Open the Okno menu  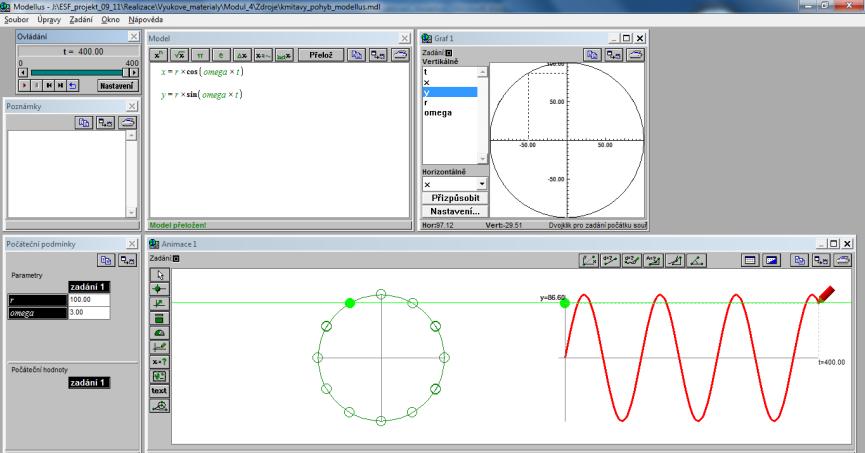click(x=110, y=19)
